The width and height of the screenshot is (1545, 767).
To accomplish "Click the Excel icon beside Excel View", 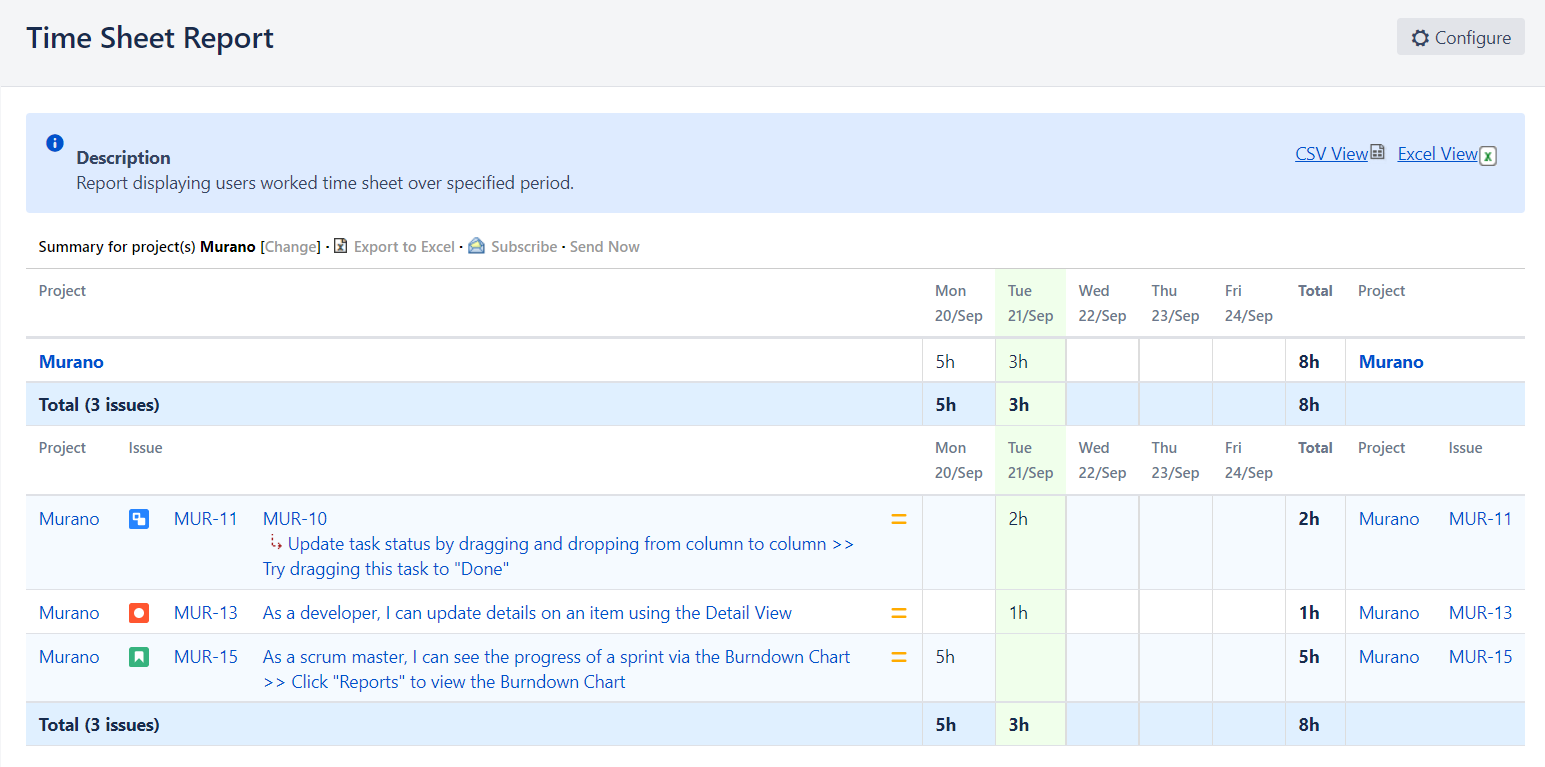I will [1488, 155].
